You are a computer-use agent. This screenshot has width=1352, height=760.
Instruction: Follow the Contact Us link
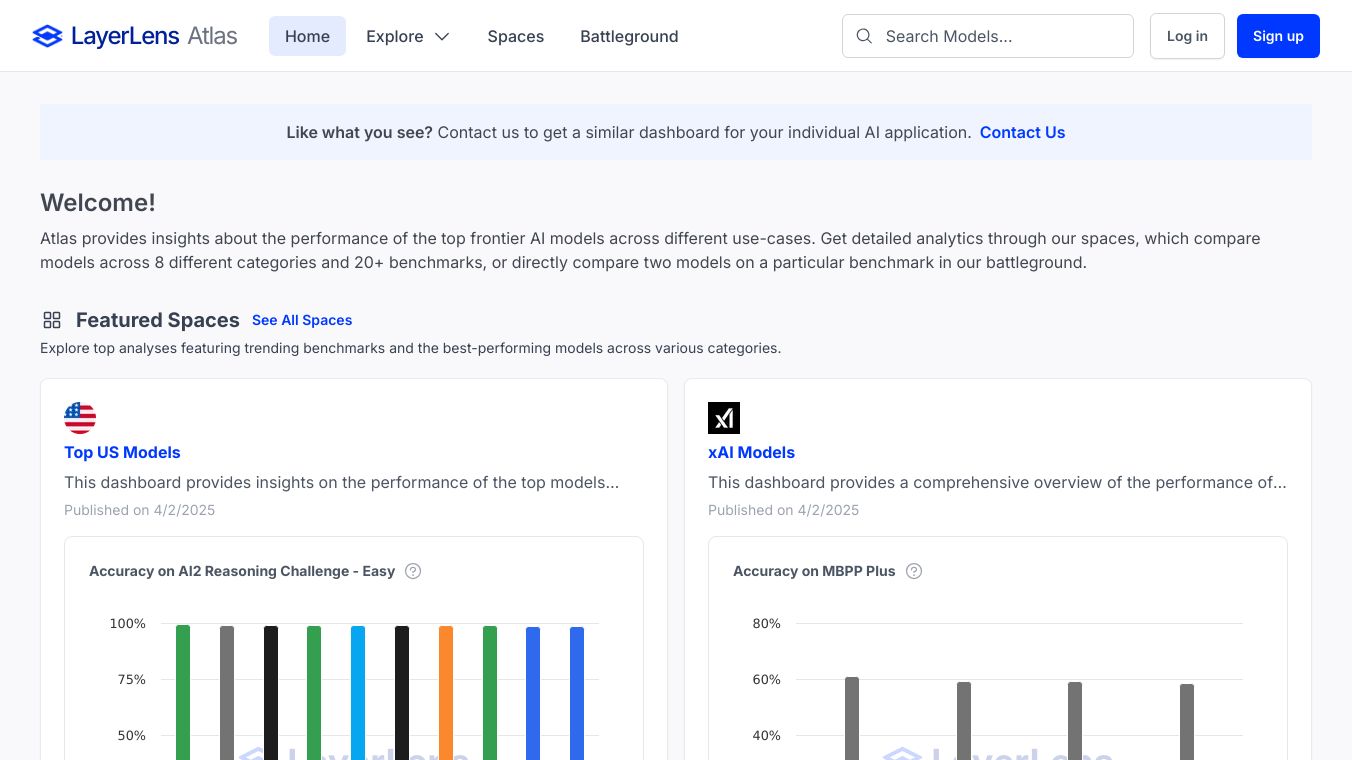(x=1022, y=132)
